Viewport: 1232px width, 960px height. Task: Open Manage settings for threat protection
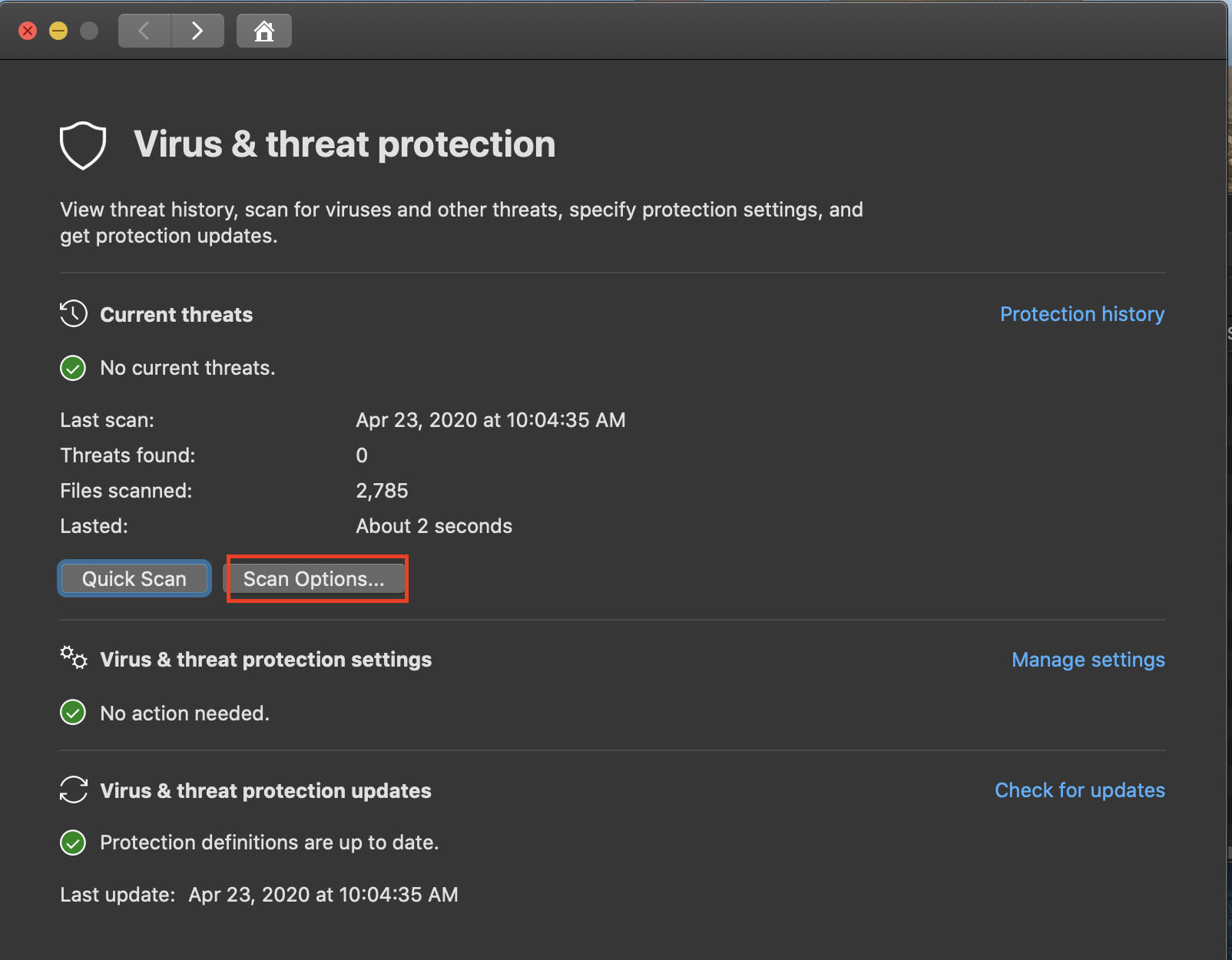1088,659
